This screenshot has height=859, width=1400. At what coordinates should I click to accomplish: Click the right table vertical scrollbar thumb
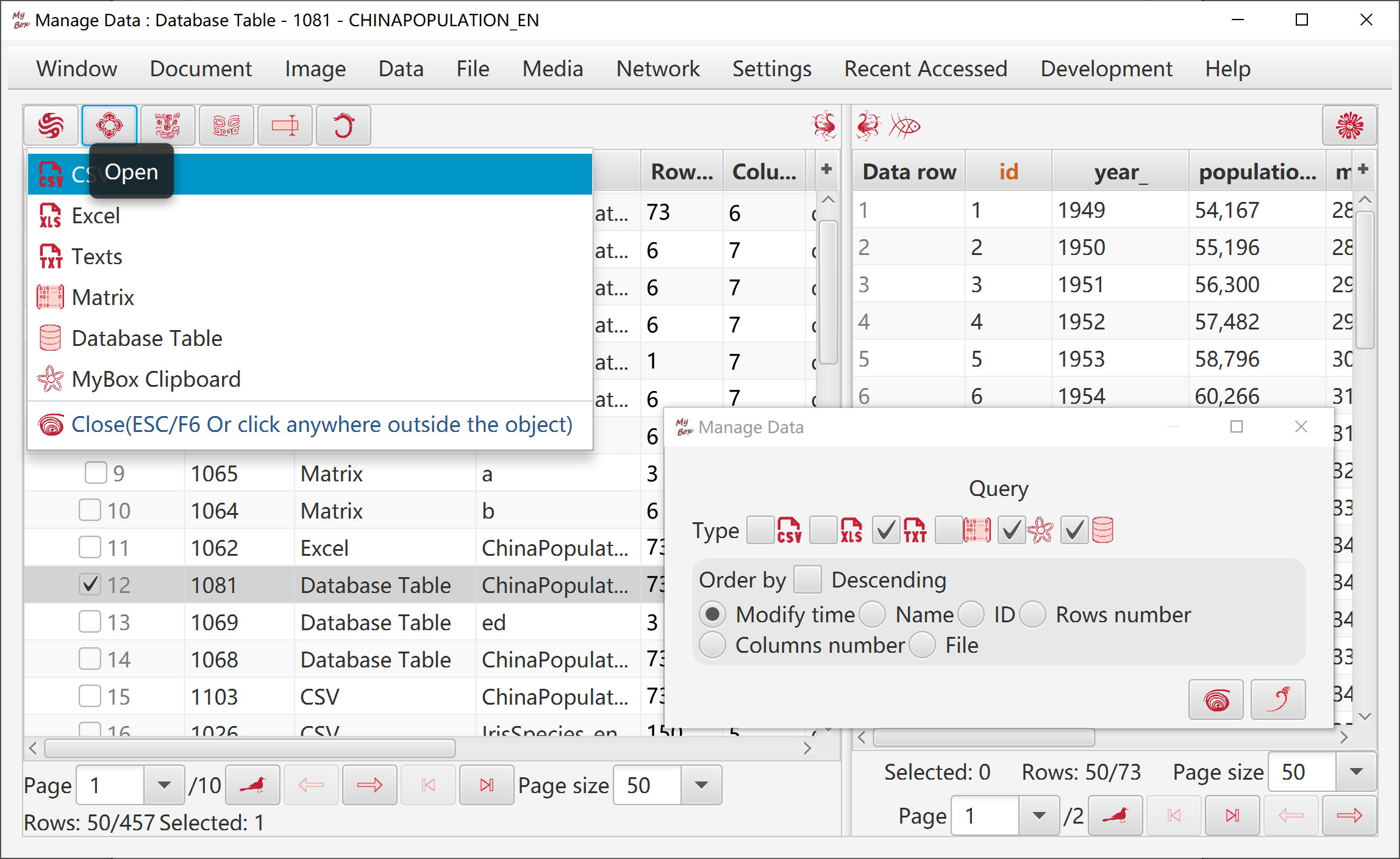pyautogui.click(x=1365, y=279)
